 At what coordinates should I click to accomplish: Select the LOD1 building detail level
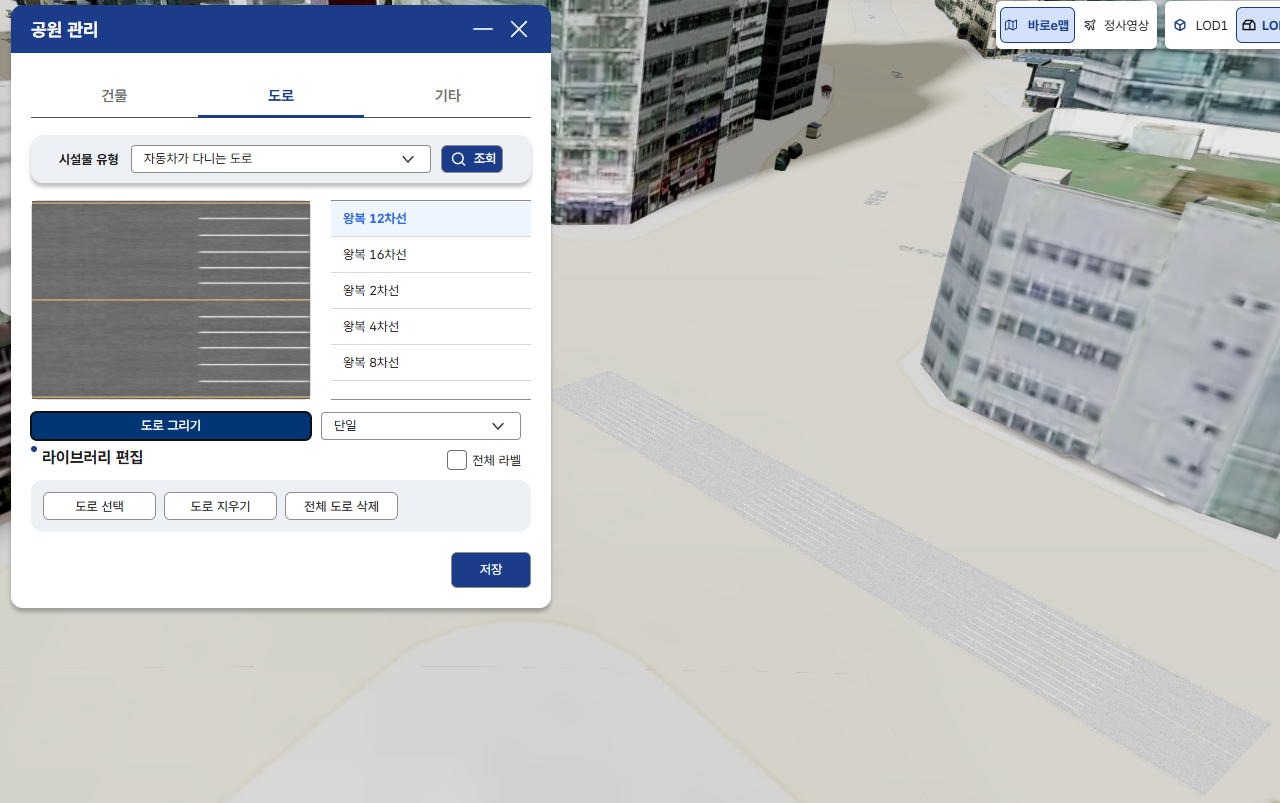(x=1201, y=25)
